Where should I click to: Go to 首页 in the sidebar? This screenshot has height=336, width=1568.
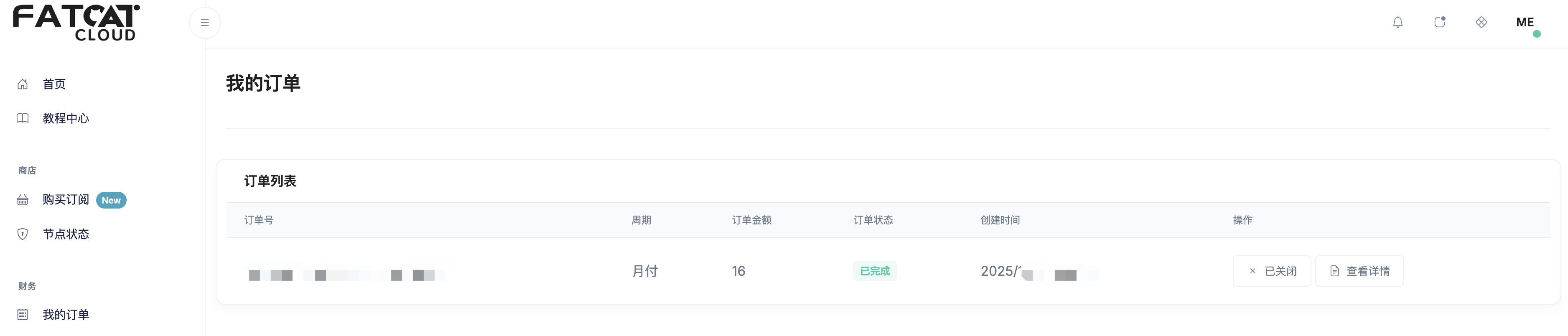(54, 84)
